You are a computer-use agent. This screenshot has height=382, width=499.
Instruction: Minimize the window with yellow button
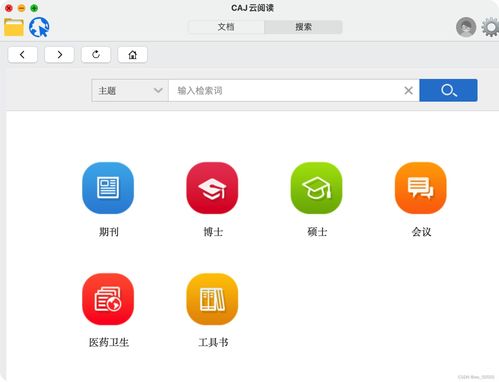[22, 8]
